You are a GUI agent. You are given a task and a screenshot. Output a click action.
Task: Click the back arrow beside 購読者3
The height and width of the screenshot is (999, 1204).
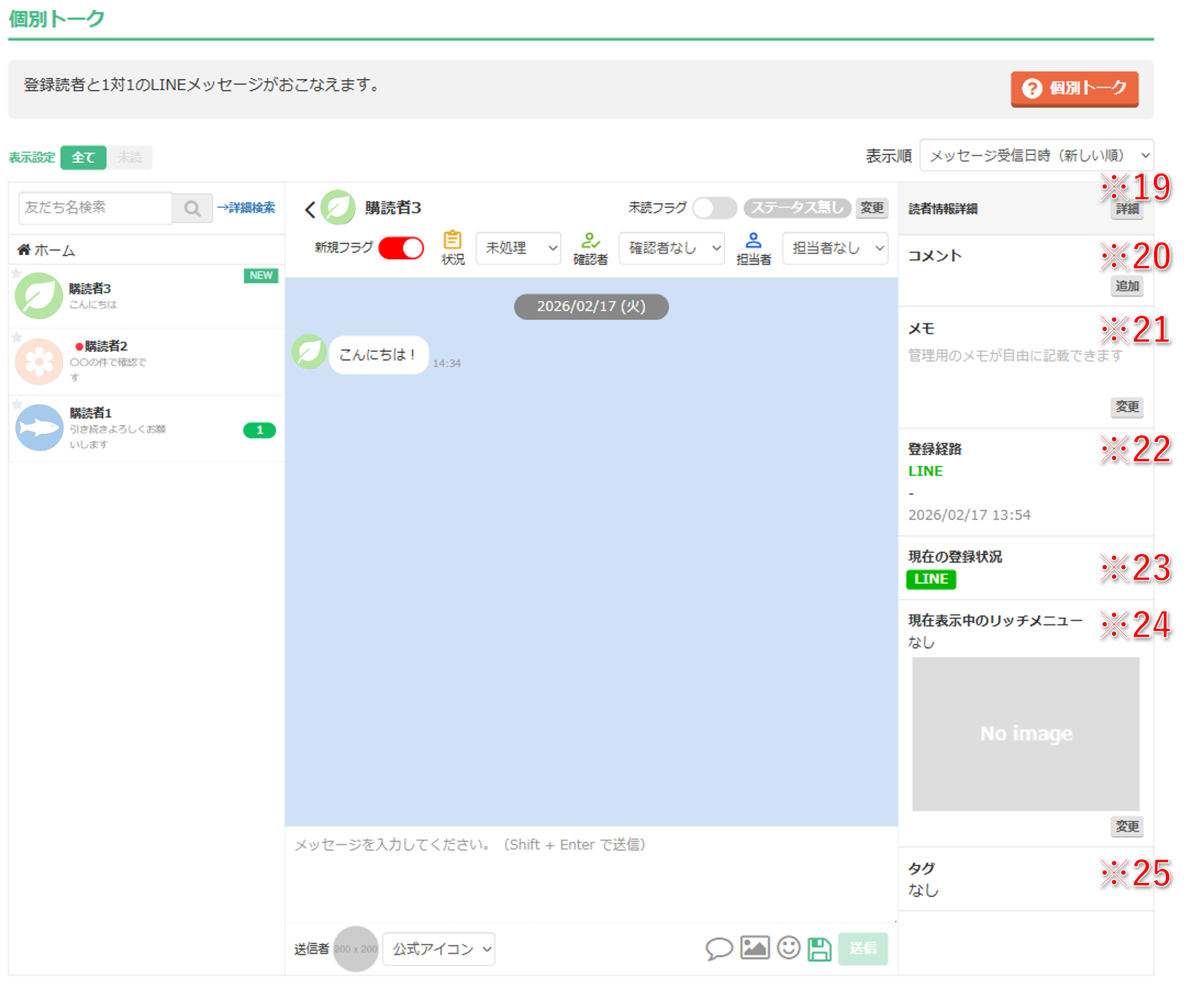pyautogui.click(x=310, y=209)
